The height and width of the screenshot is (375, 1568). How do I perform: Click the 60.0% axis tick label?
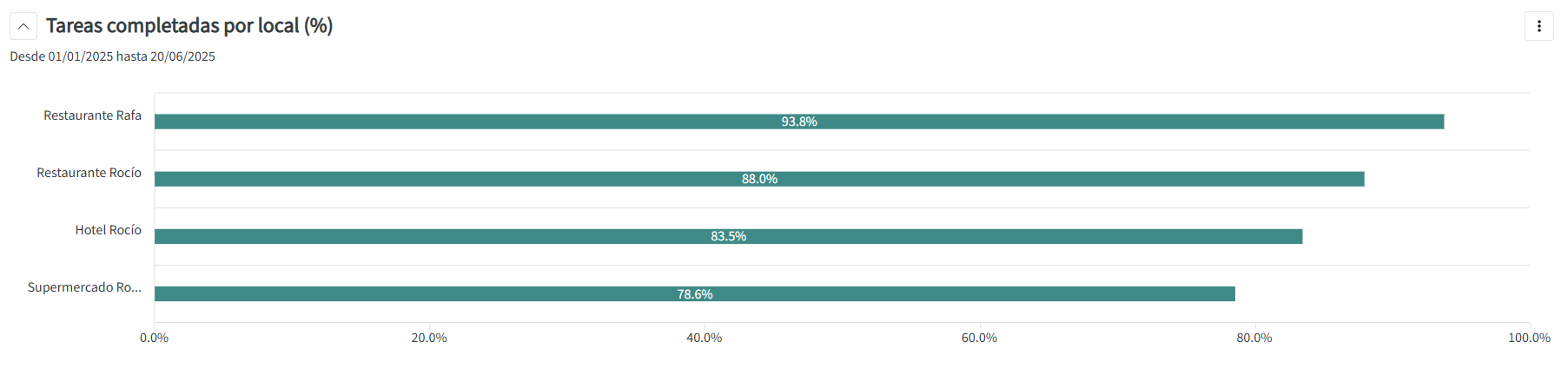[979, 338]
